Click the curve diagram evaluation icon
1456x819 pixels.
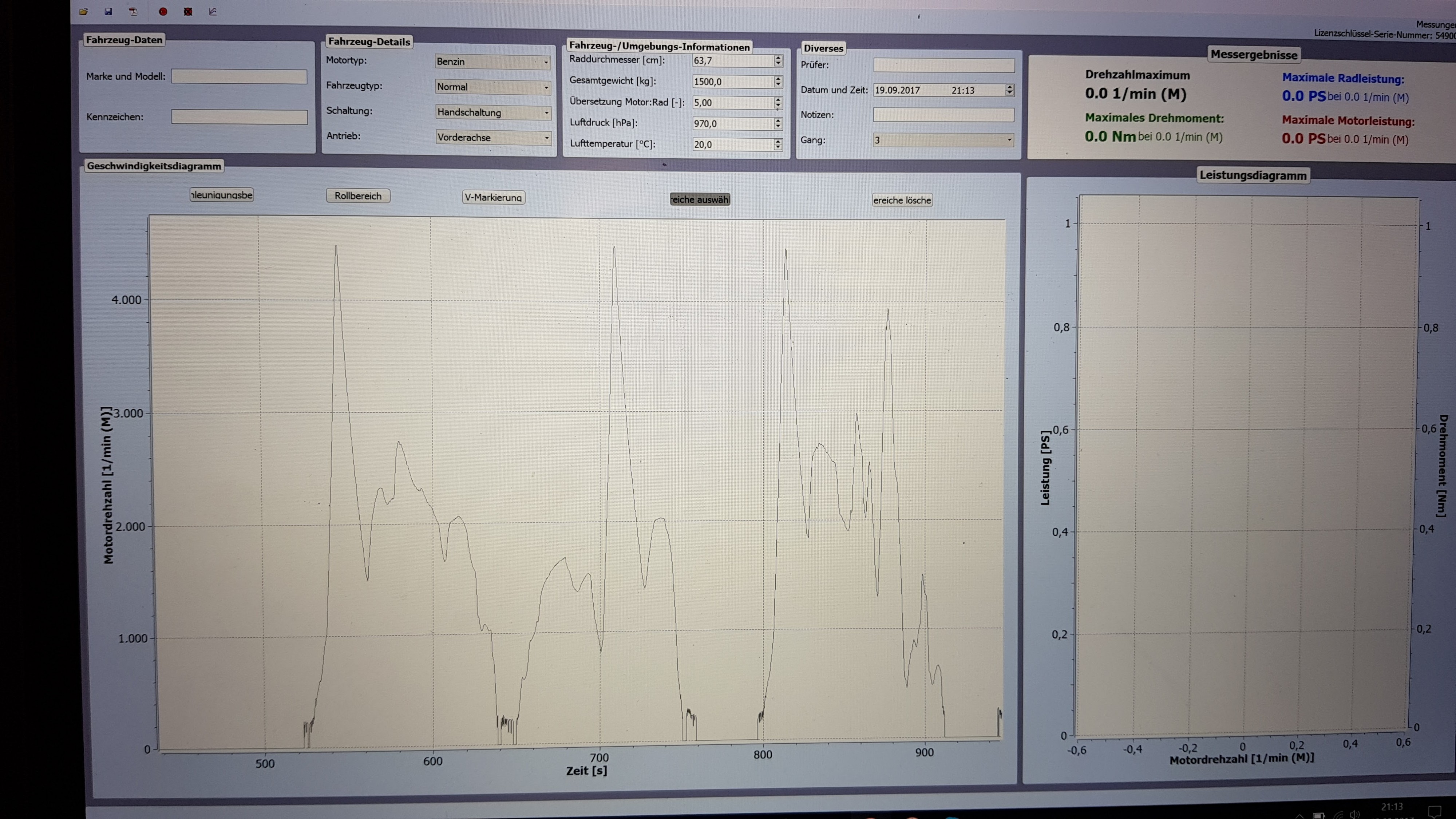[x=213, y=11]
